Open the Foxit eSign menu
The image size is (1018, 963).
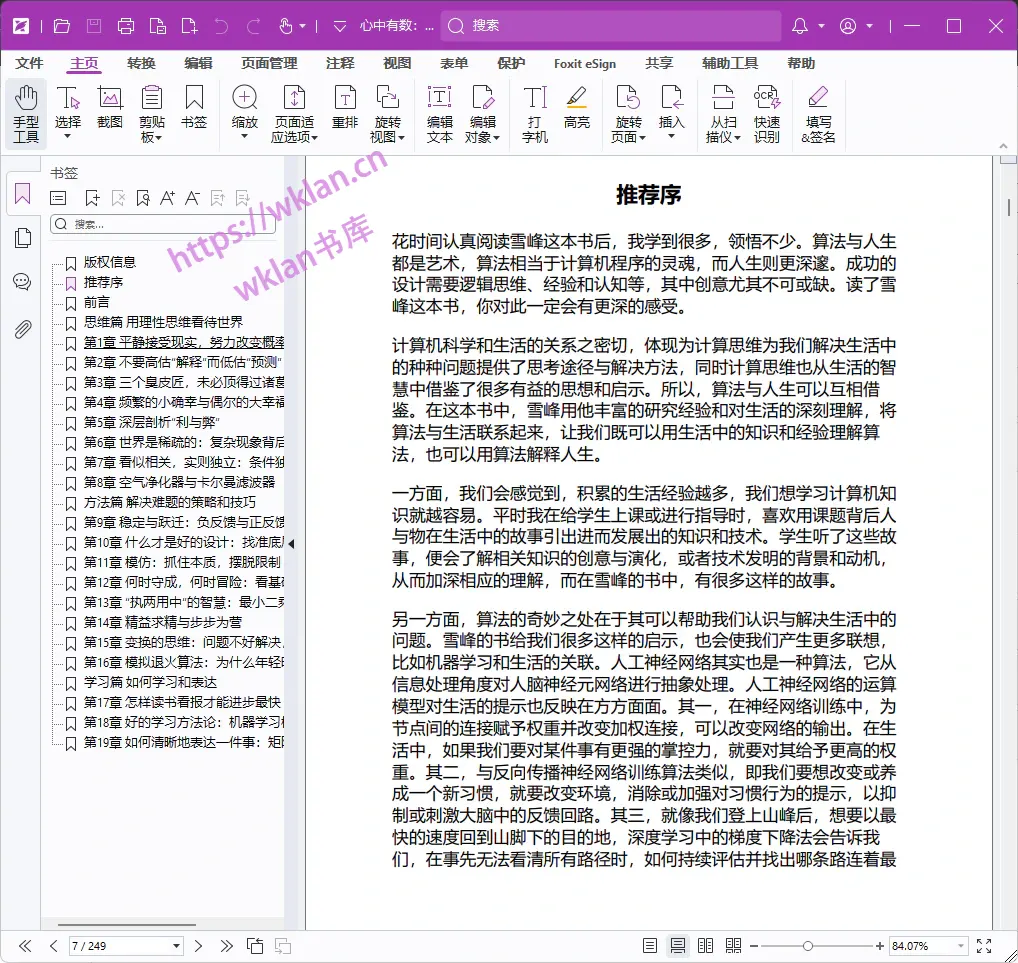point(584,63)
